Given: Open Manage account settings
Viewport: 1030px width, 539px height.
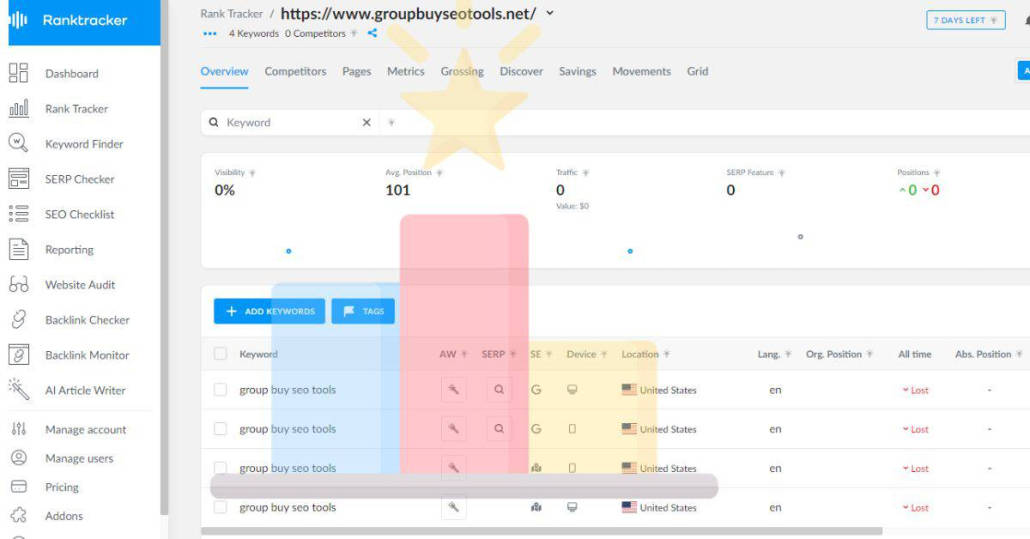Looking at the screenshot, I should [x=85, y=429].
